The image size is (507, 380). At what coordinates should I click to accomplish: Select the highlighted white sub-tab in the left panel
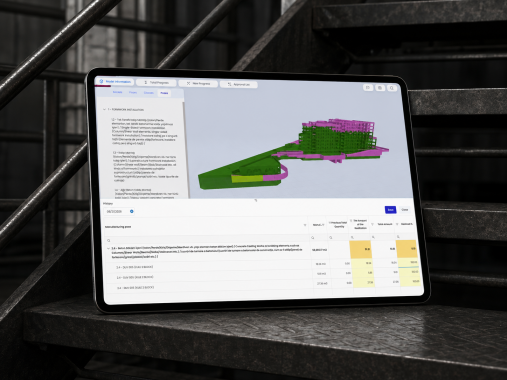coord(164,93)
